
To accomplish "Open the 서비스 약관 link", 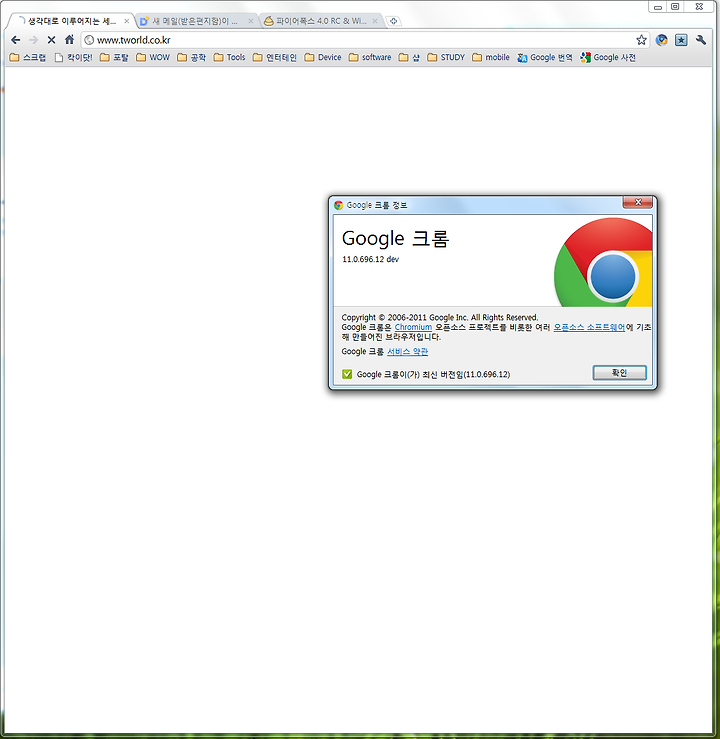I will click(x=408, y=352).
